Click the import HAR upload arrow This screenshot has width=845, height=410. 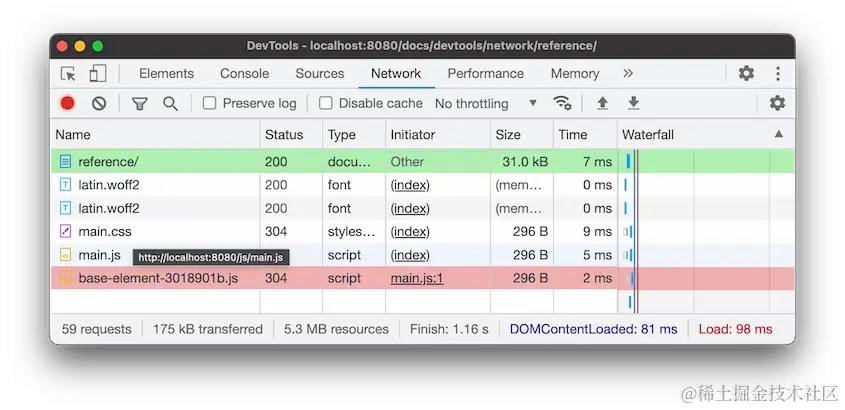pos(602,103)
